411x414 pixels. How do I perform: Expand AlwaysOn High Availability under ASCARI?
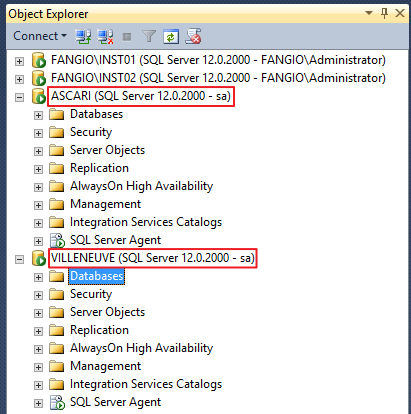tap(38, 187)
